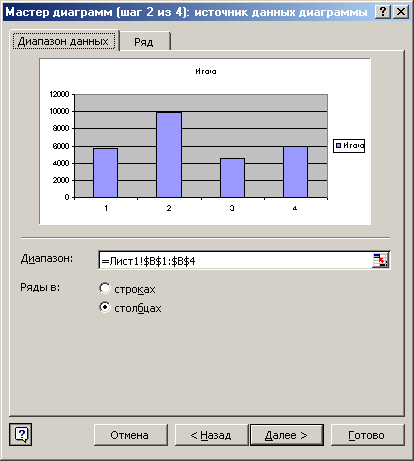Screen dimensions: 414x461
Task: Click the 4000 axis value label
Action: pos(61,163)
